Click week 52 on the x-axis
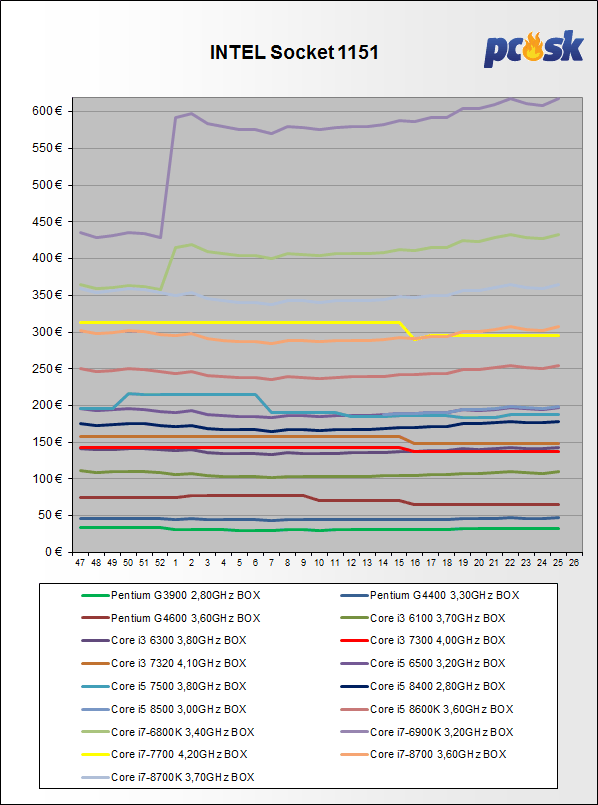 [160, 563]
